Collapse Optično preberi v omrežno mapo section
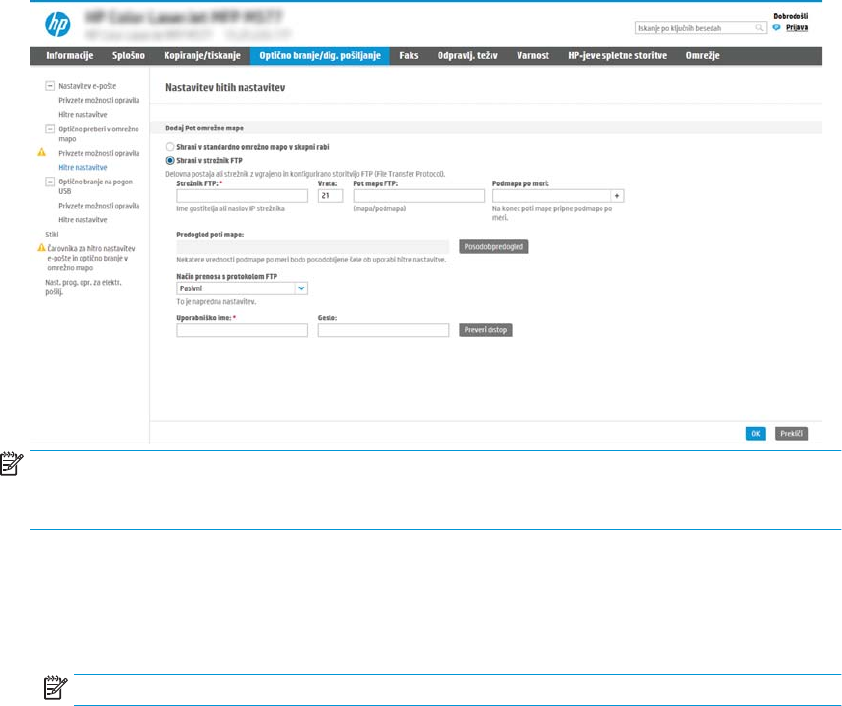The height and width of the screenshot is (706, 842). (49, 129)
